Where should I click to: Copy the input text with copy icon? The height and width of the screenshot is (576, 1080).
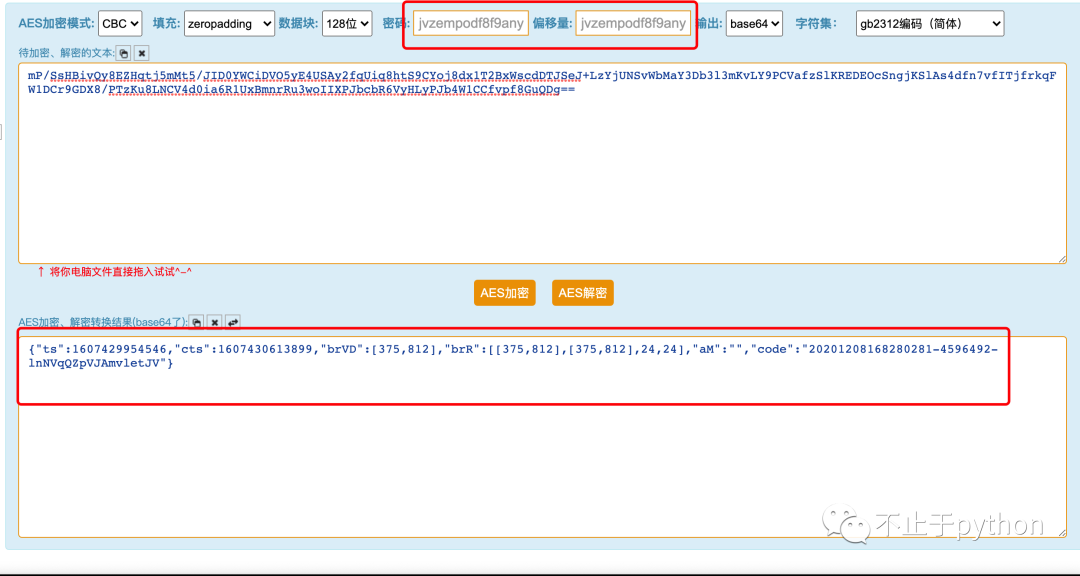(124, 53)
